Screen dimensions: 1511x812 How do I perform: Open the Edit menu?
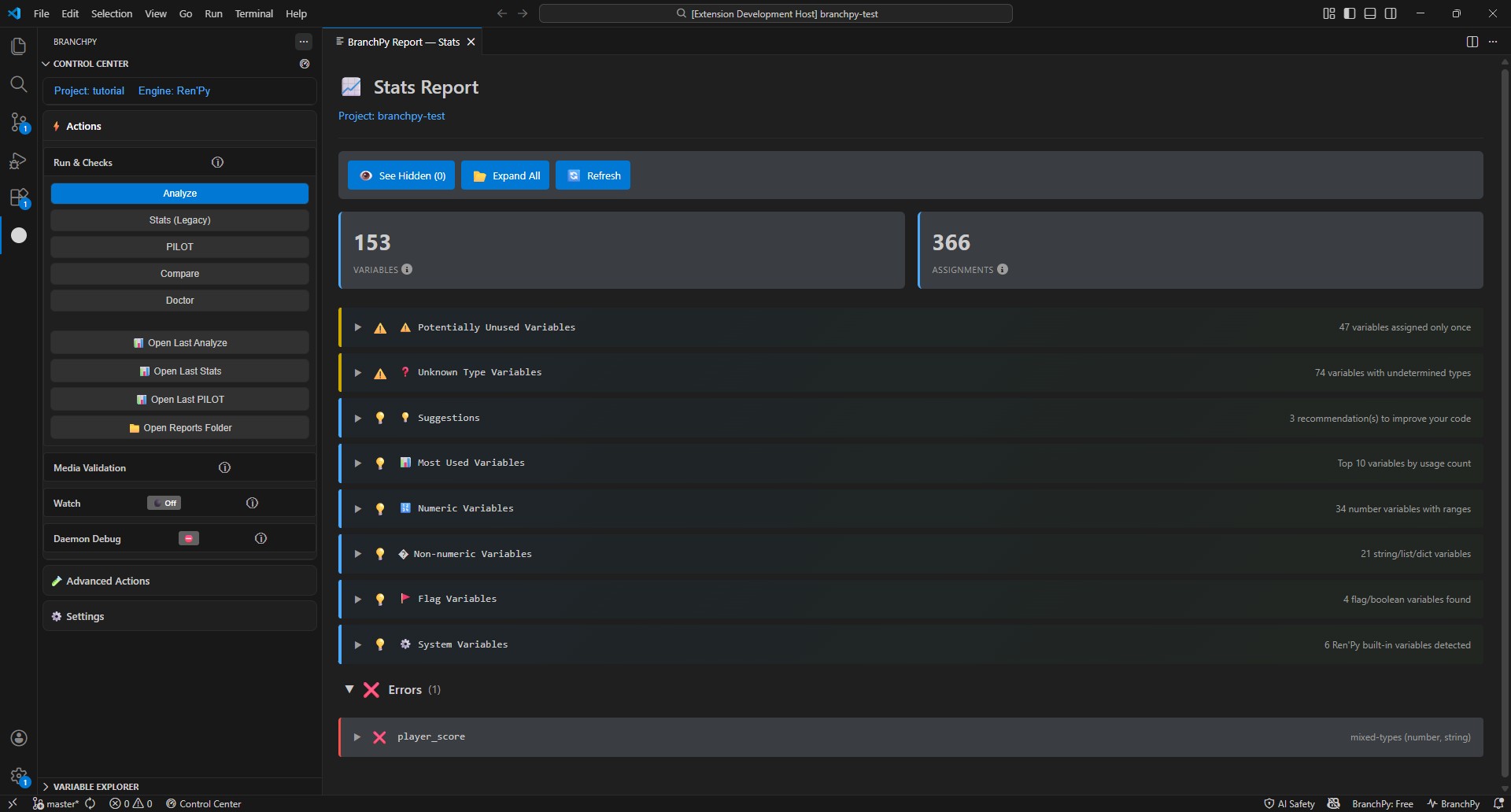[70, 13]
